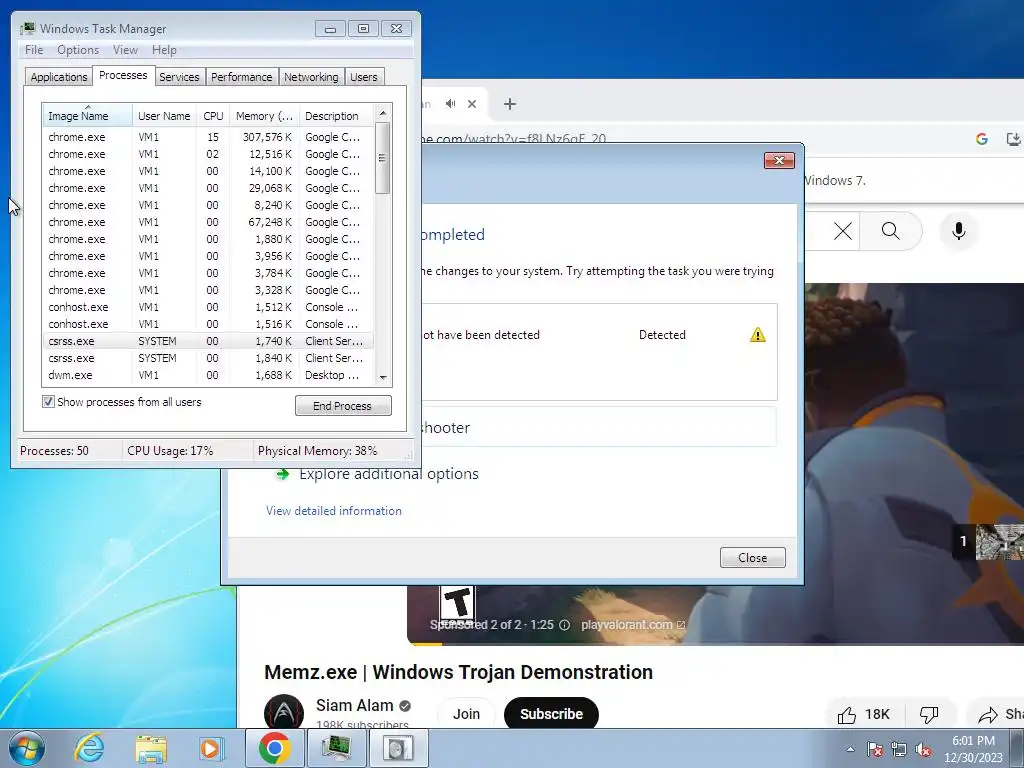Viewport: 1024px width, 768px height.
Task: Click the Chrome address bar URL
Action: (515, 138)
